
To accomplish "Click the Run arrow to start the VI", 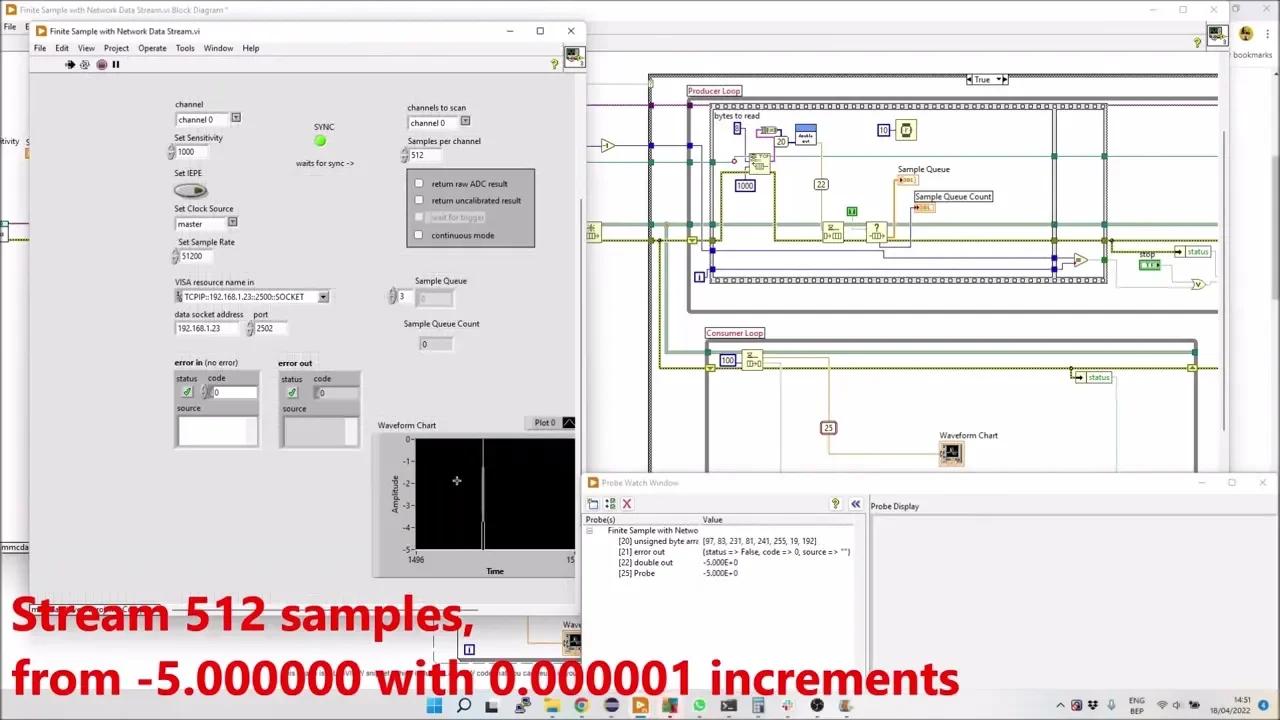I will pyautogui.click(x=69, y=64).
